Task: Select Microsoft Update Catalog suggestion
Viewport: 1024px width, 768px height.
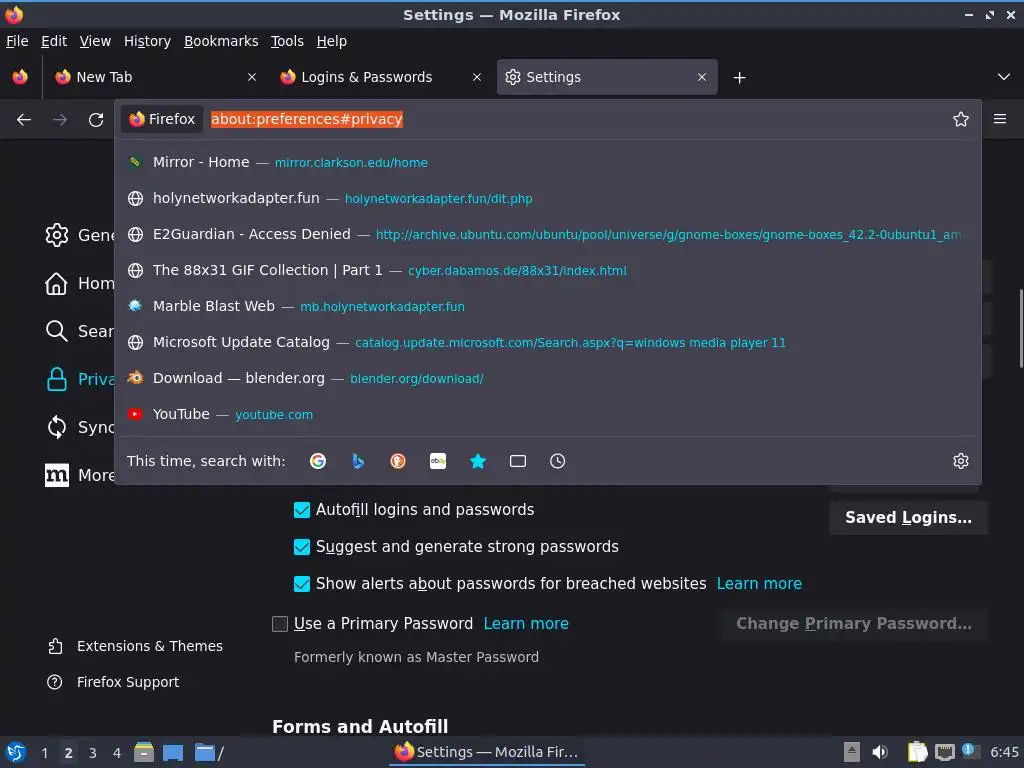Action: [548, 342]
